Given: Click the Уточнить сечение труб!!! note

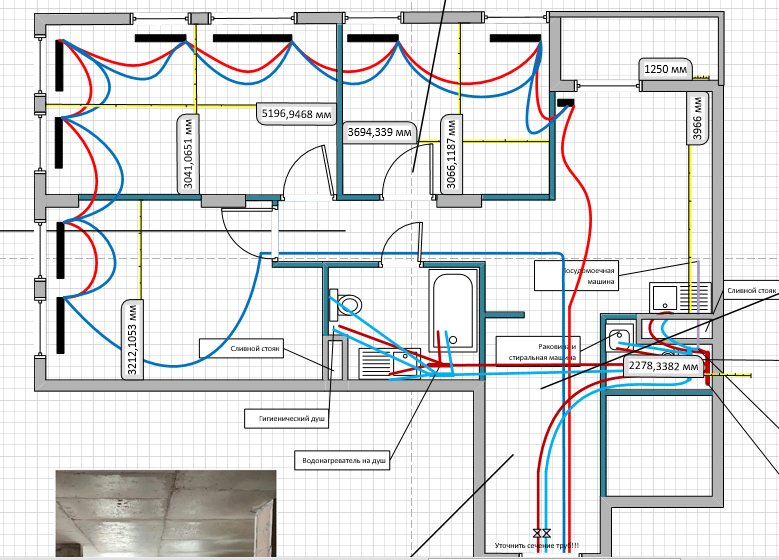Looking at the screenshot, I should point(537,545).
